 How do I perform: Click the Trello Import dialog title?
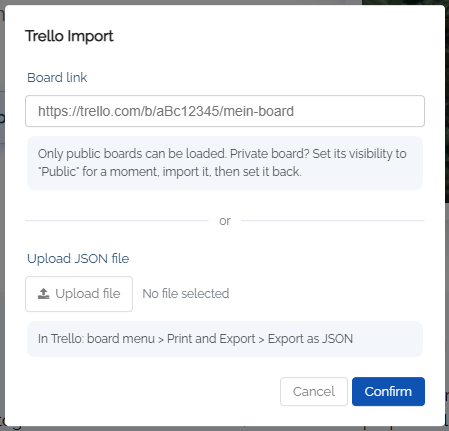click(x=69, y=36)
